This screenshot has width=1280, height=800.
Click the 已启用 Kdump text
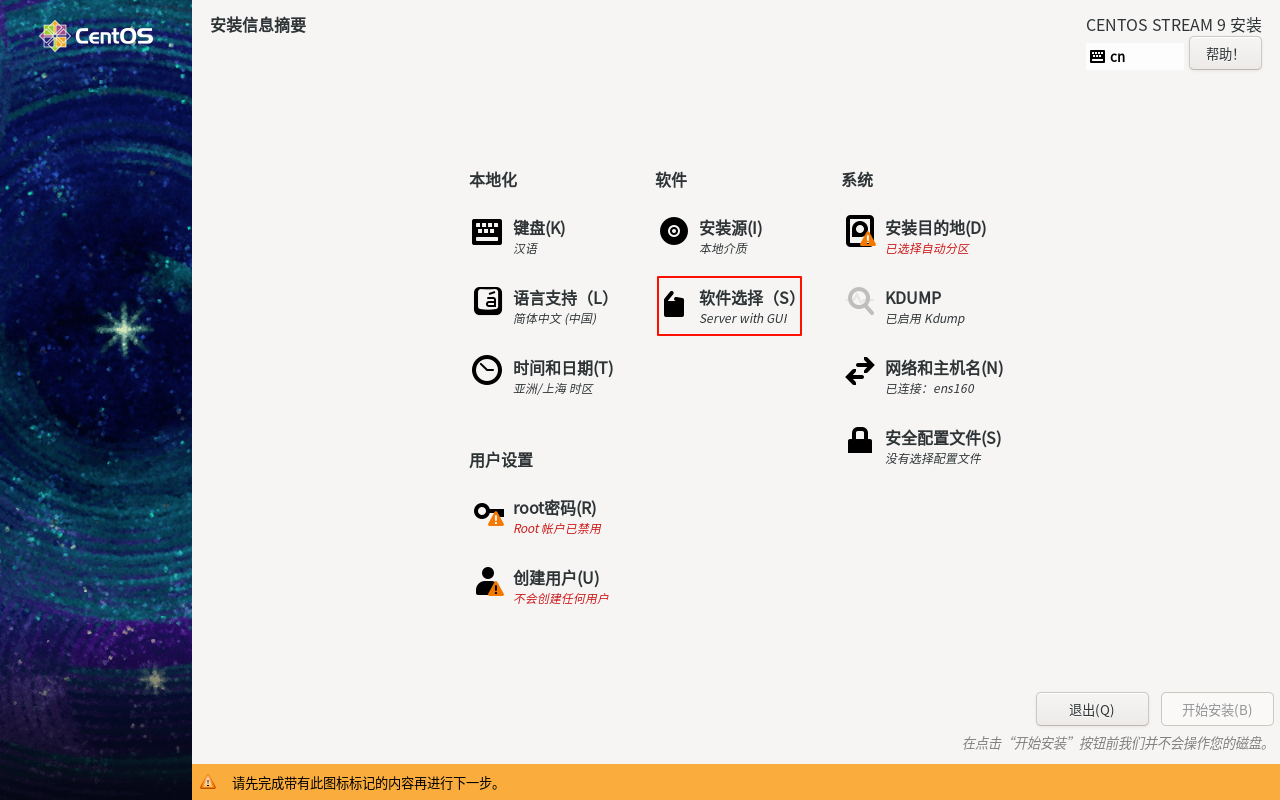click(925, 319)
